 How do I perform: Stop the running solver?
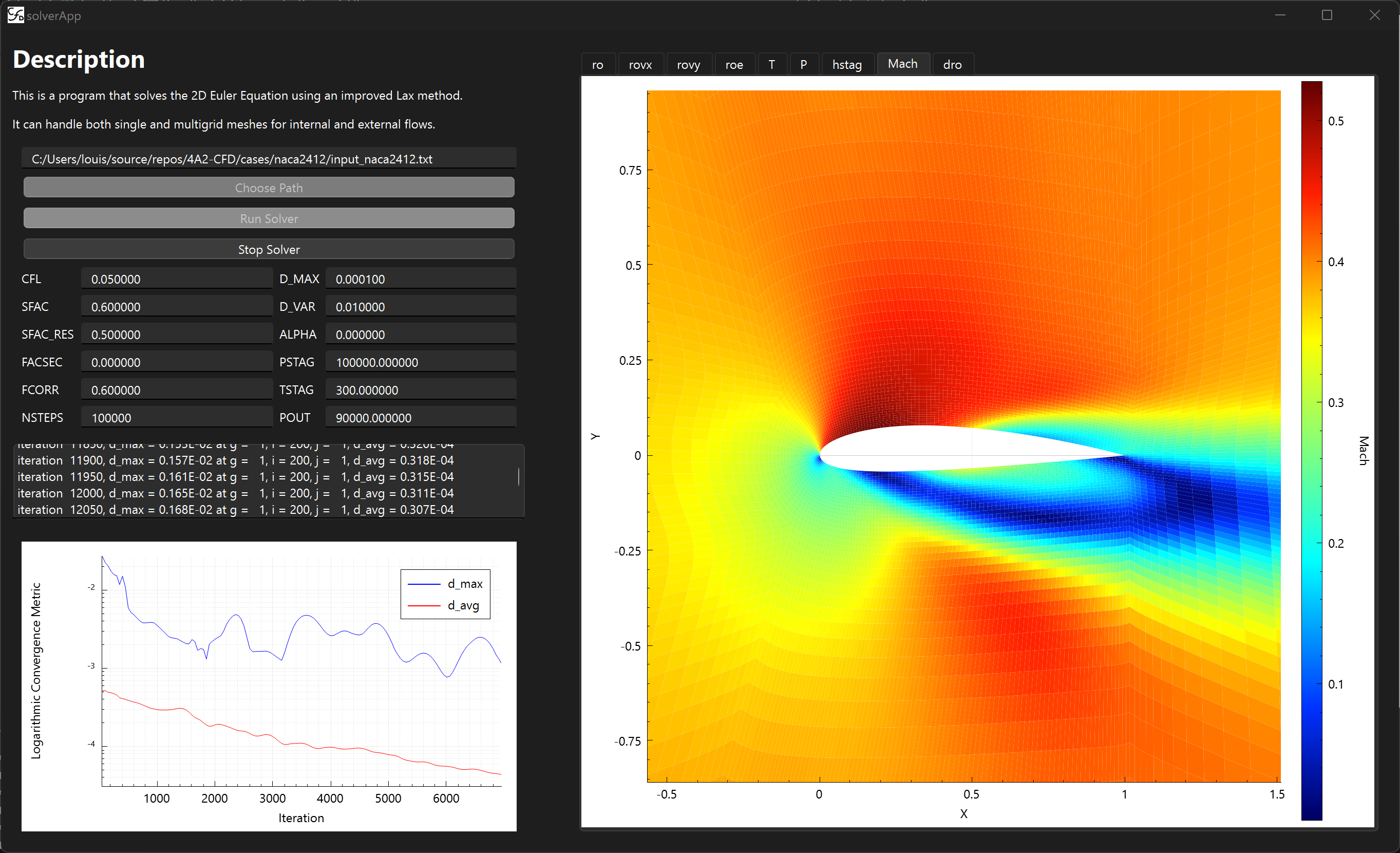pos(269,249)
